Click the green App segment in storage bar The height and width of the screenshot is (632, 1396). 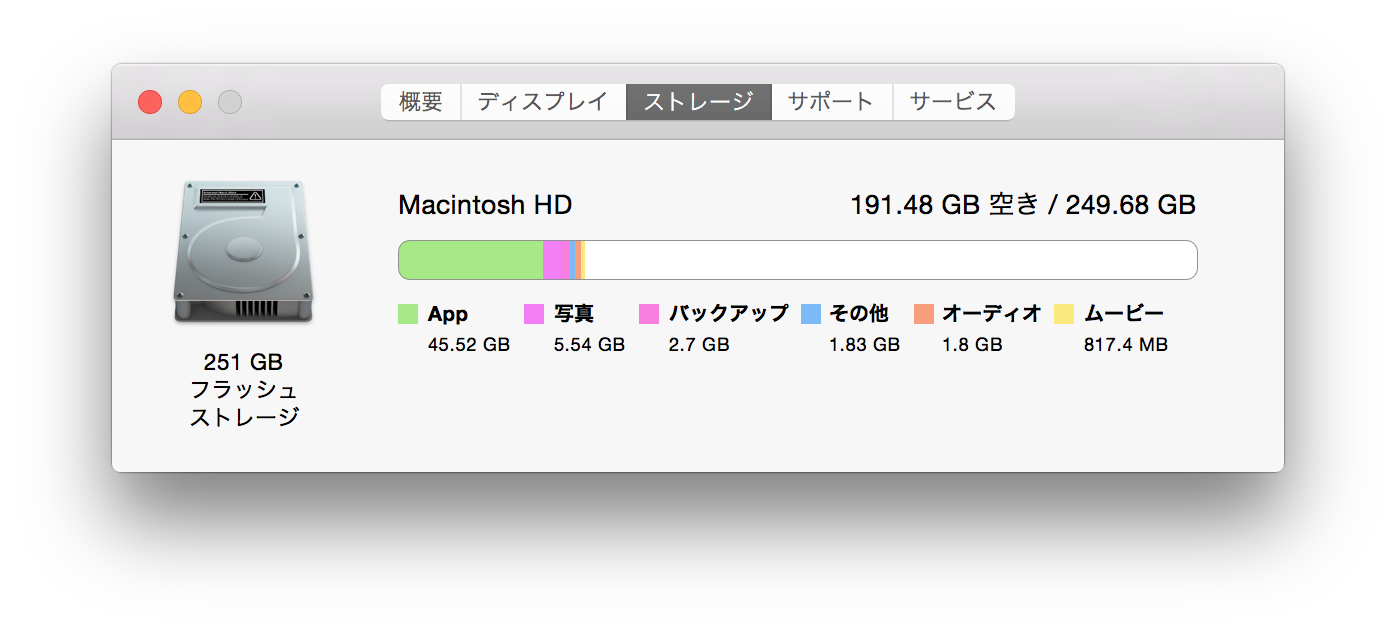pos(470,260)
